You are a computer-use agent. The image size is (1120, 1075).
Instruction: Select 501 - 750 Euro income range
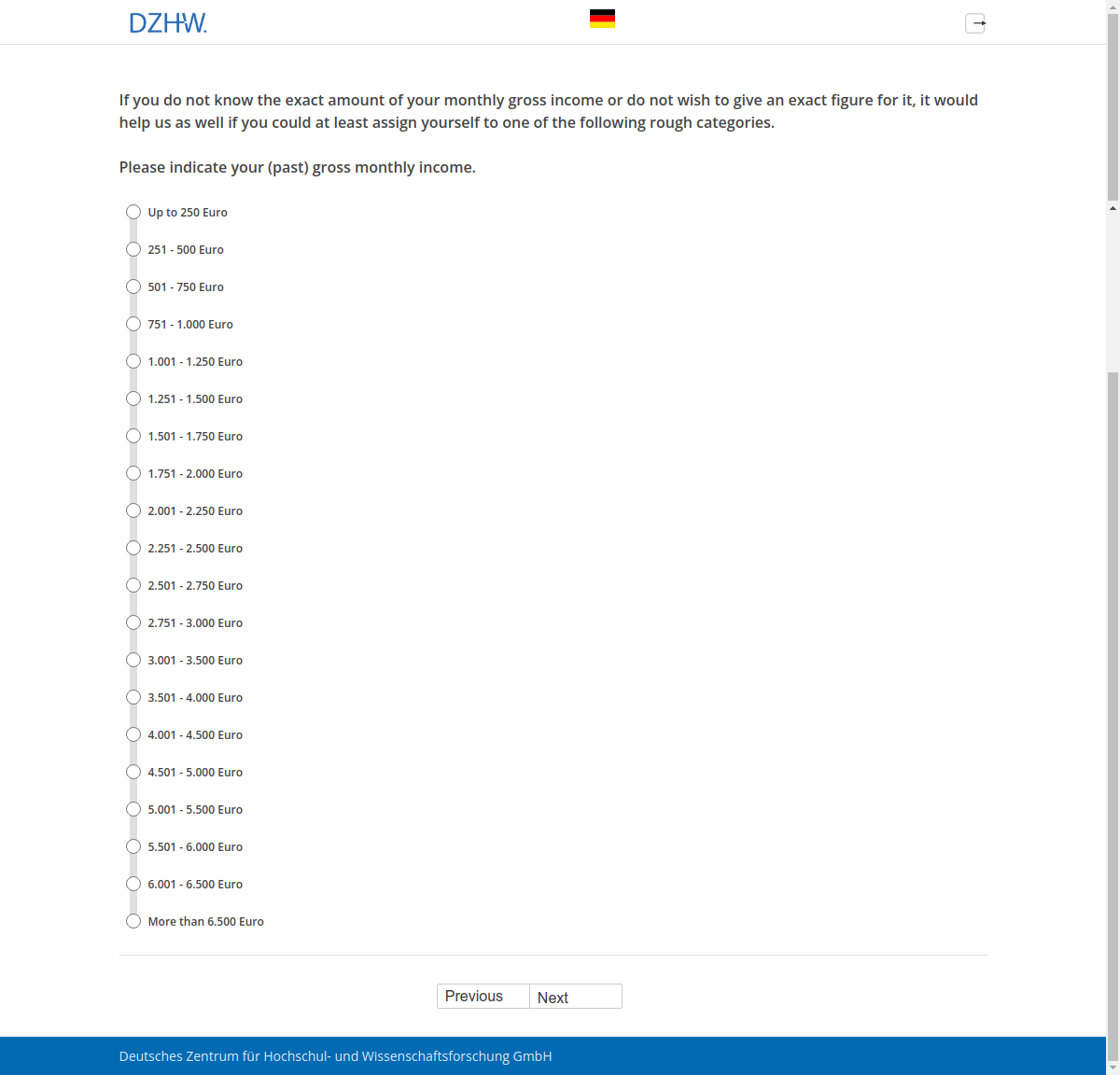coord(133,287)
